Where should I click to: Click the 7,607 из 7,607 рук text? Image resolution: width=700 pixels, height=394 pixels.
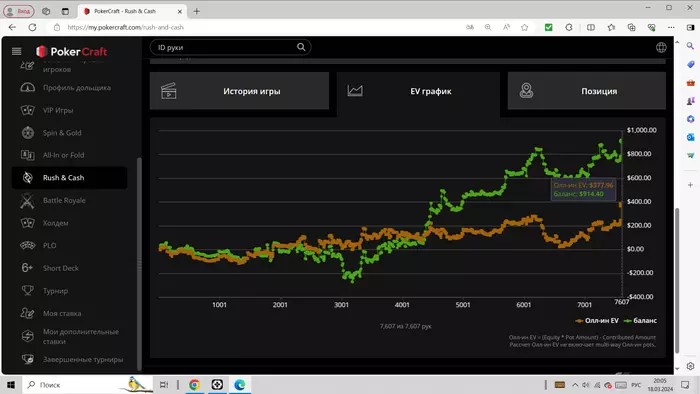(405, 326)
